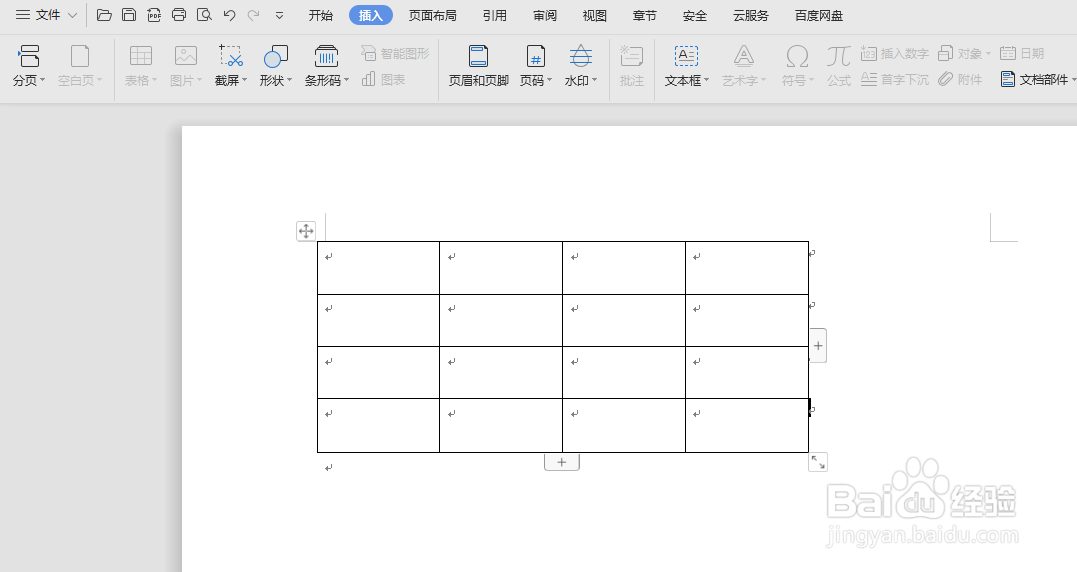Export to PDF icon

click(x=154, y=15)
